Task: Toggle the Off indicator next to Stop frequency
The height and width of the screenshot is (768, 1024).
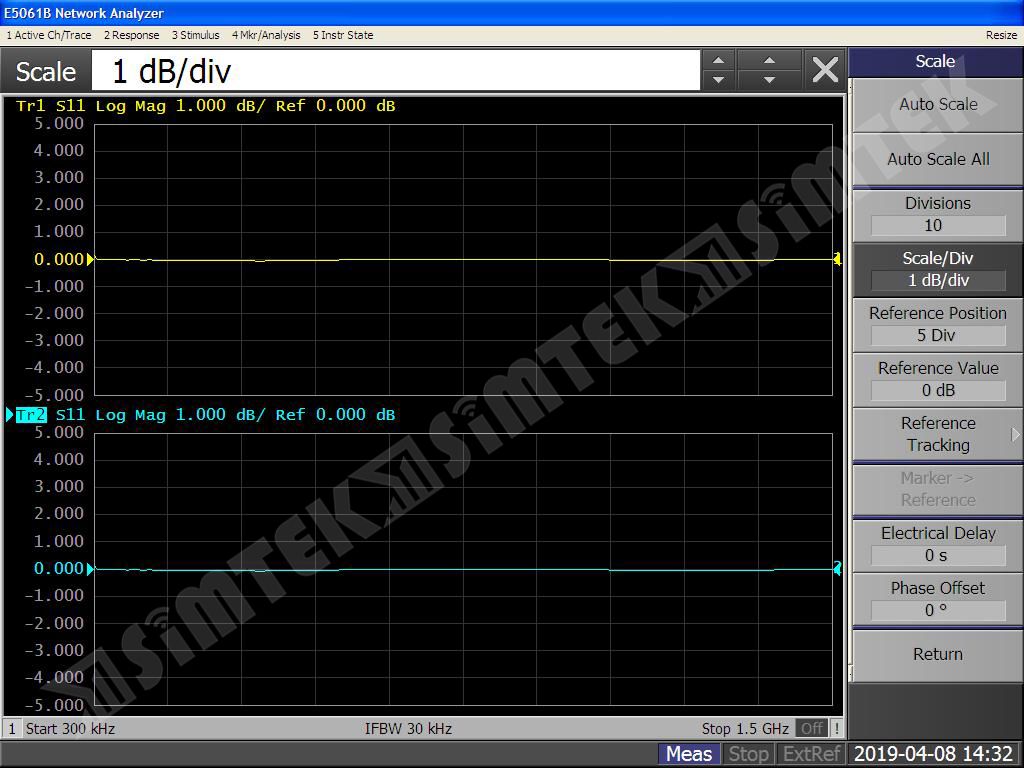Action: pyautogui.click(x=812, y=728)
